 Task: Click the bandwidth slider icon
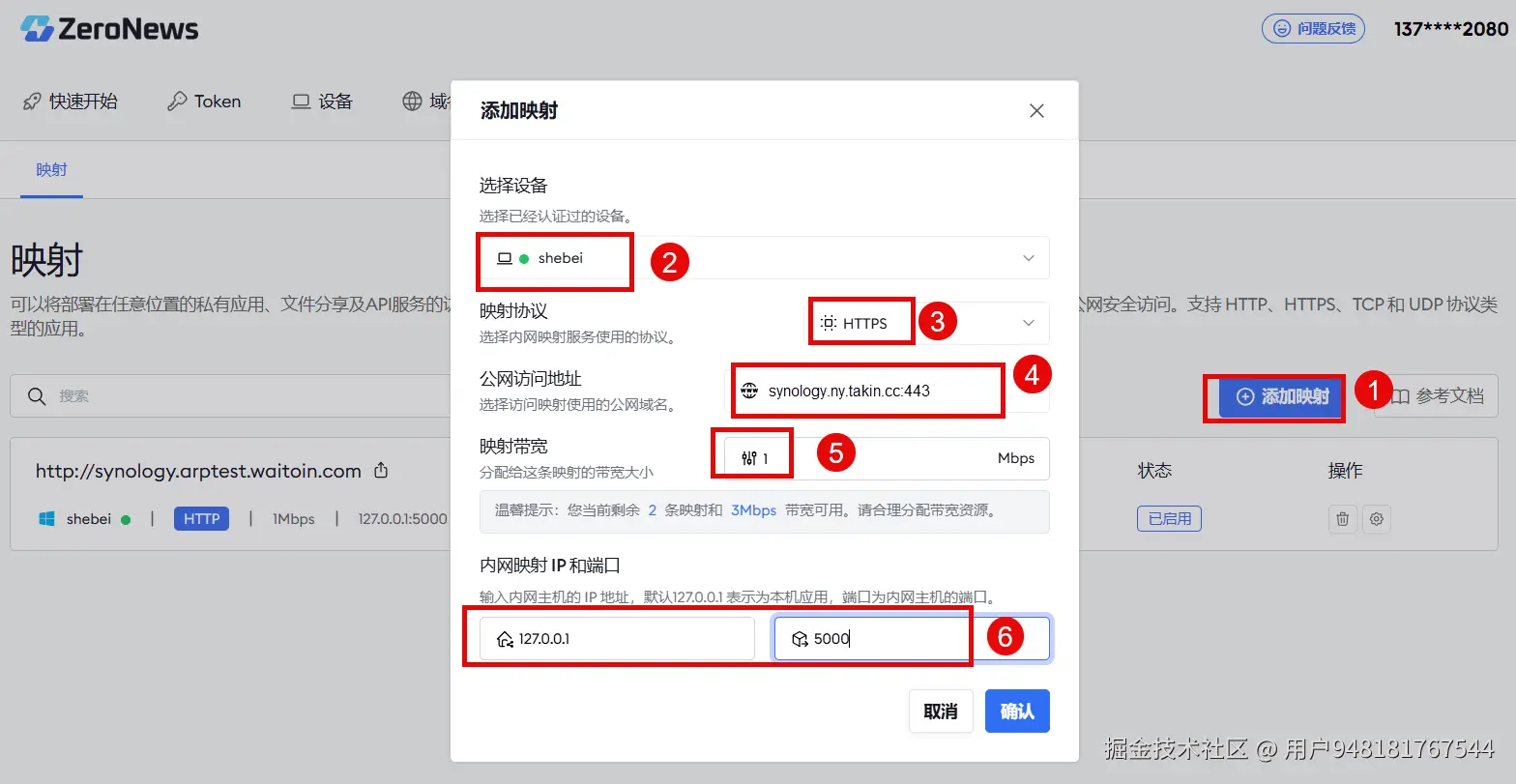(749, 458)
